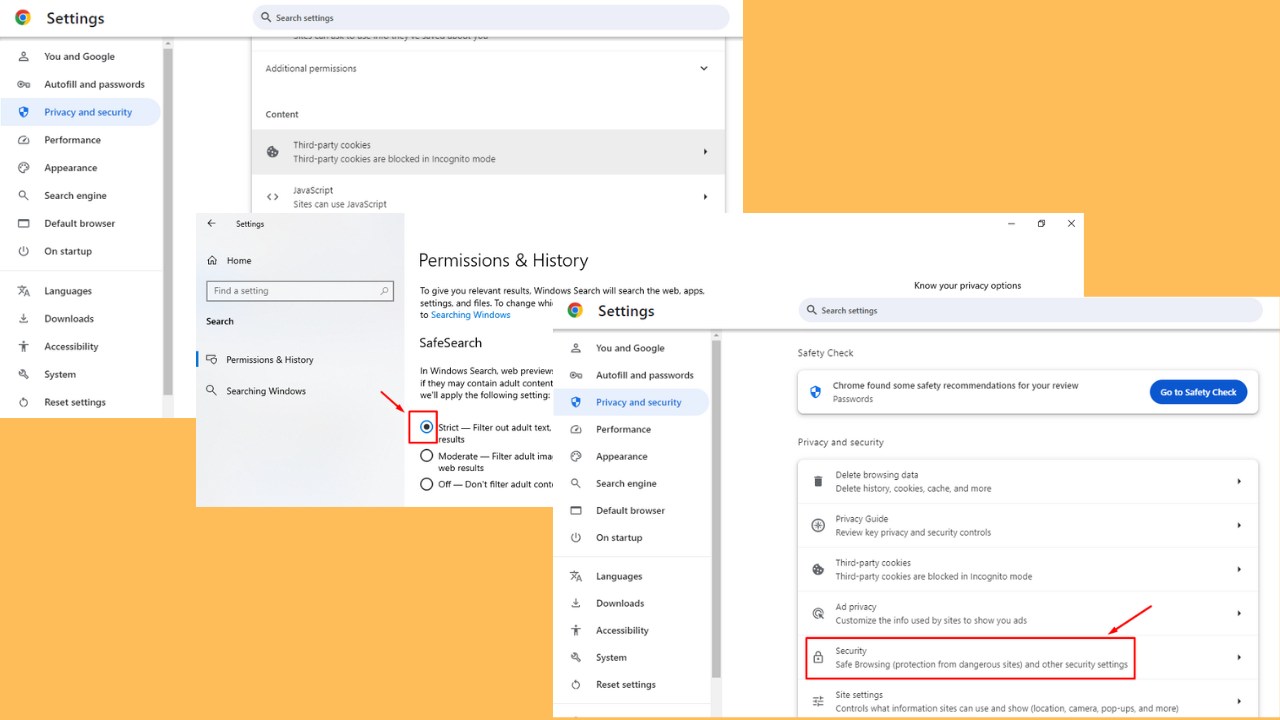Image resolution: width=1280 pixels, height=720 pixels.
Task: Open You and Google in Safety Check window sidebar
Action: click(x=630, y=348)
